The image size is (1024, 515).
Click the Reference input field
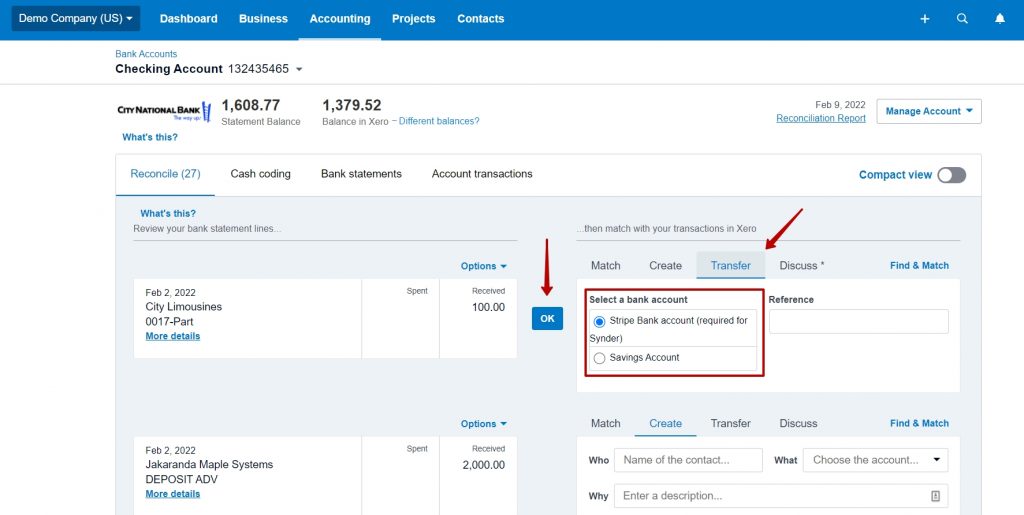pyautogui.click(x=859, y=322)
